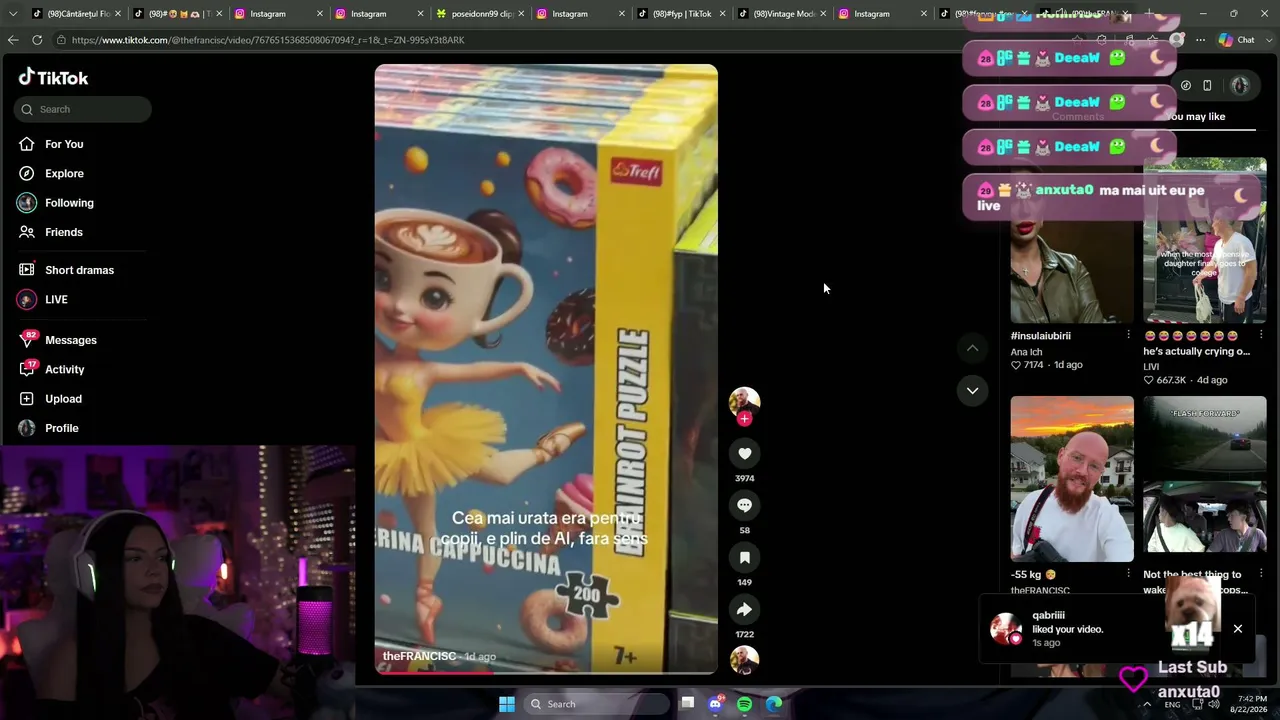Open the Following feed
The image size is (1280, 720).
click(x=68, y=203)
